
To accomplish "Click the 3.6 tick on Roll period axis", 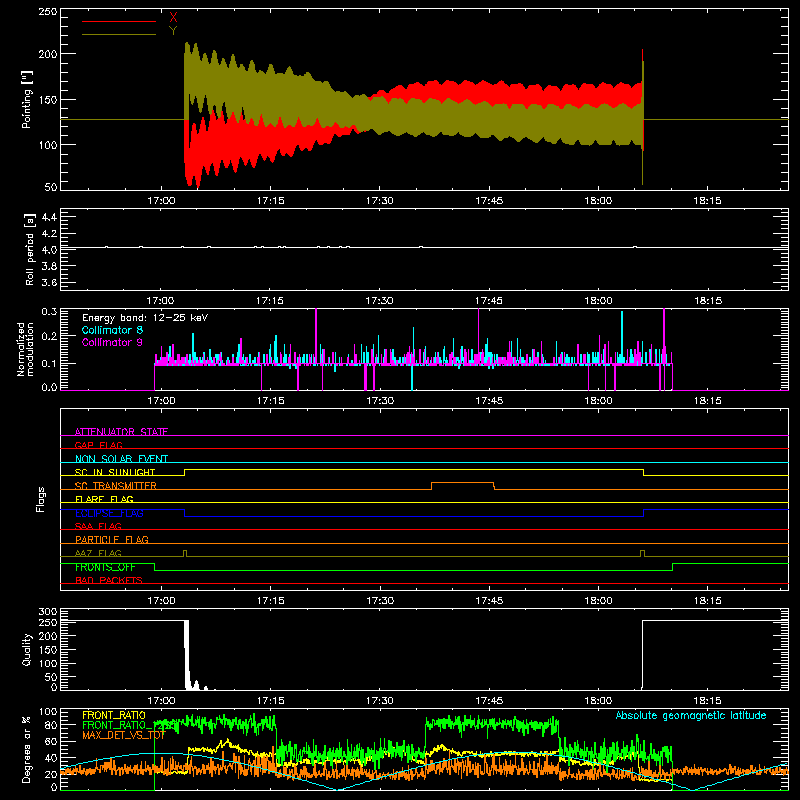I will (x=48, y=283).
